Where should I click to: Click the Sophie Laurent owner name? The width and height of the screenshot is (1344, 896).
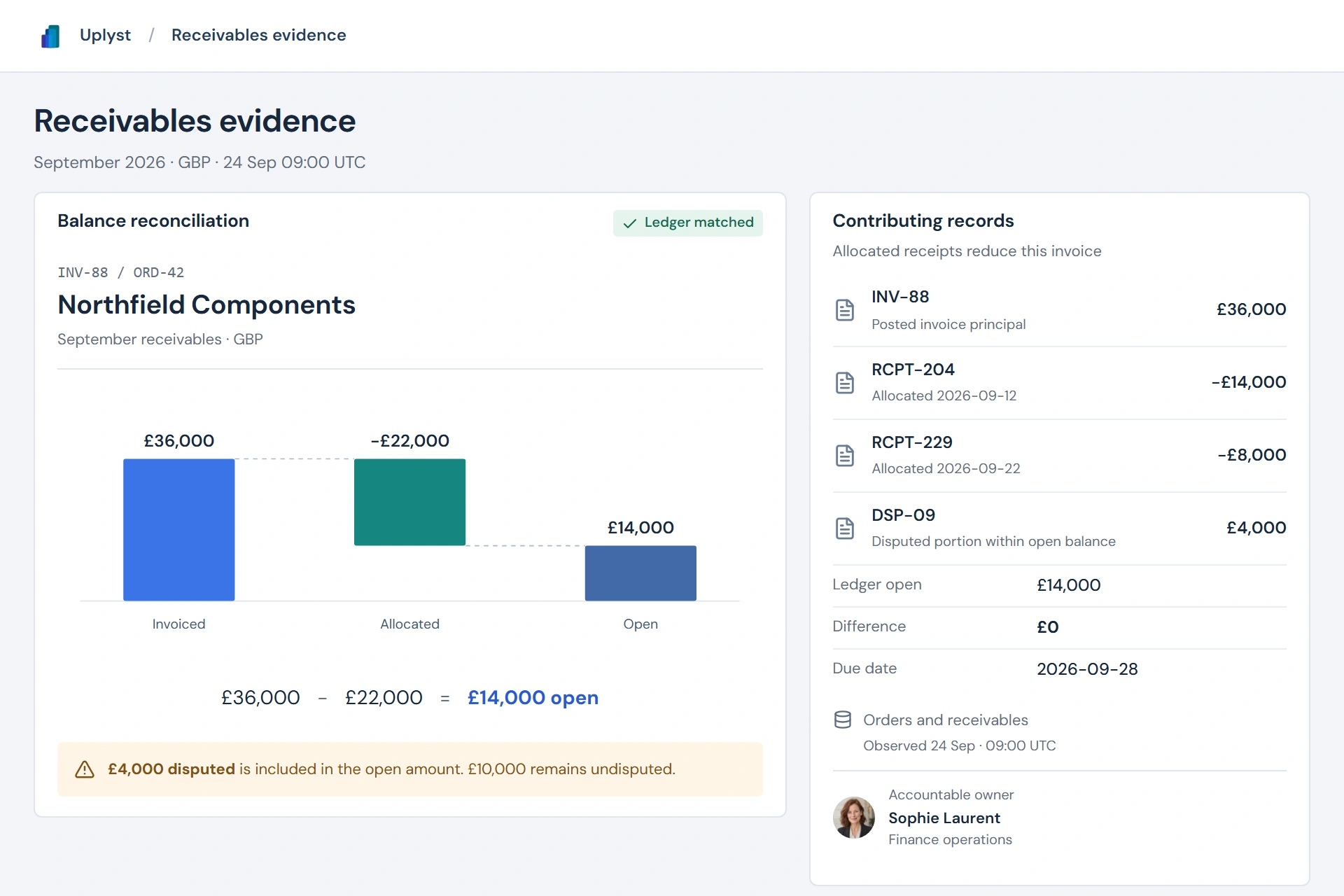[x=944, y=818]
